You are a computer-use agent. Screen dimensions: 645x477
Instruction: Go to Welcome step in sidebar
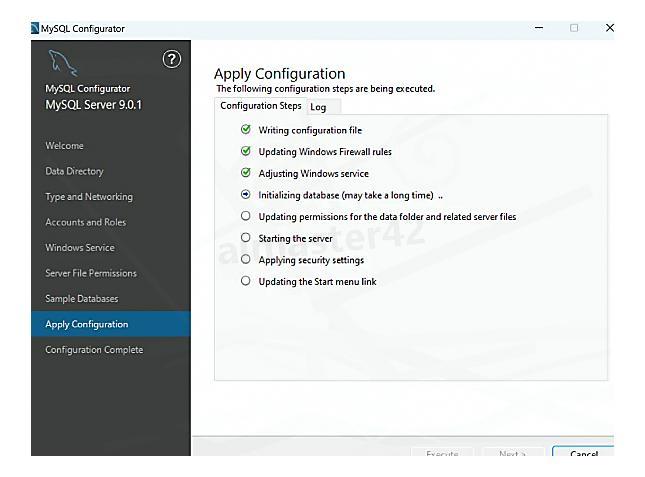coord(64,146)
